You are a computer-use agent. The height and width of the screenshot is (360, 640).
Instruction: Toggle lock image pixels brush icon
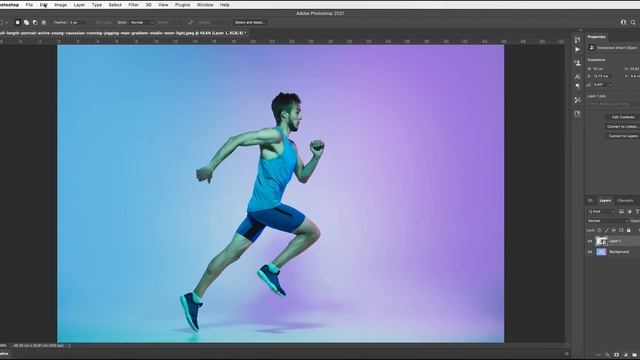point(607,230)
